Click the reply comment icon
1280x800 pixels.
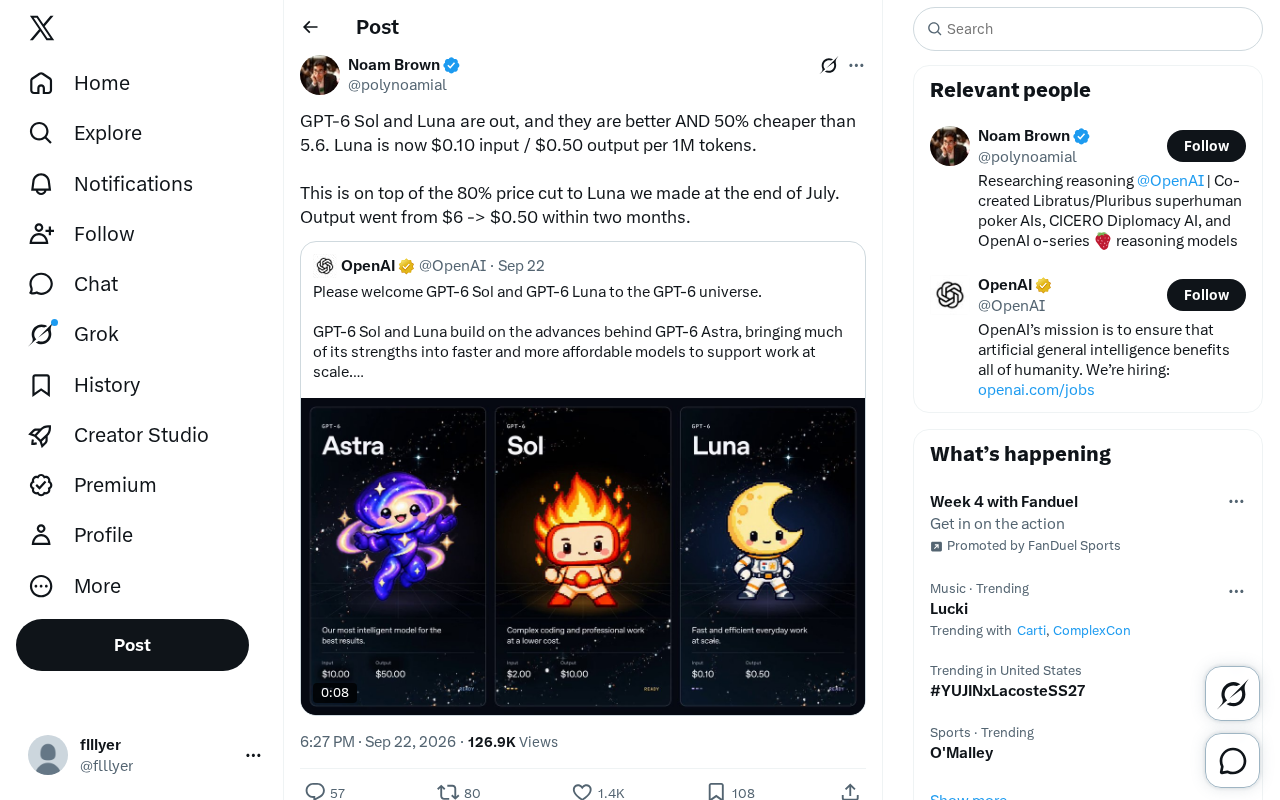315,792
